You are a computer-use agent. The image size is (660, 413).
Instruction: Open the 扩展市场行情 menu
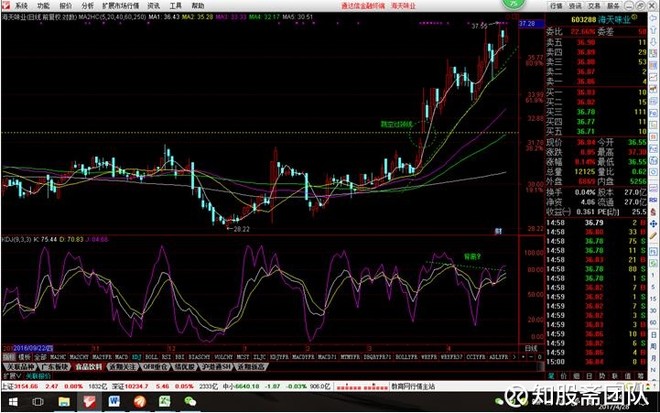(x=120, y=6)
